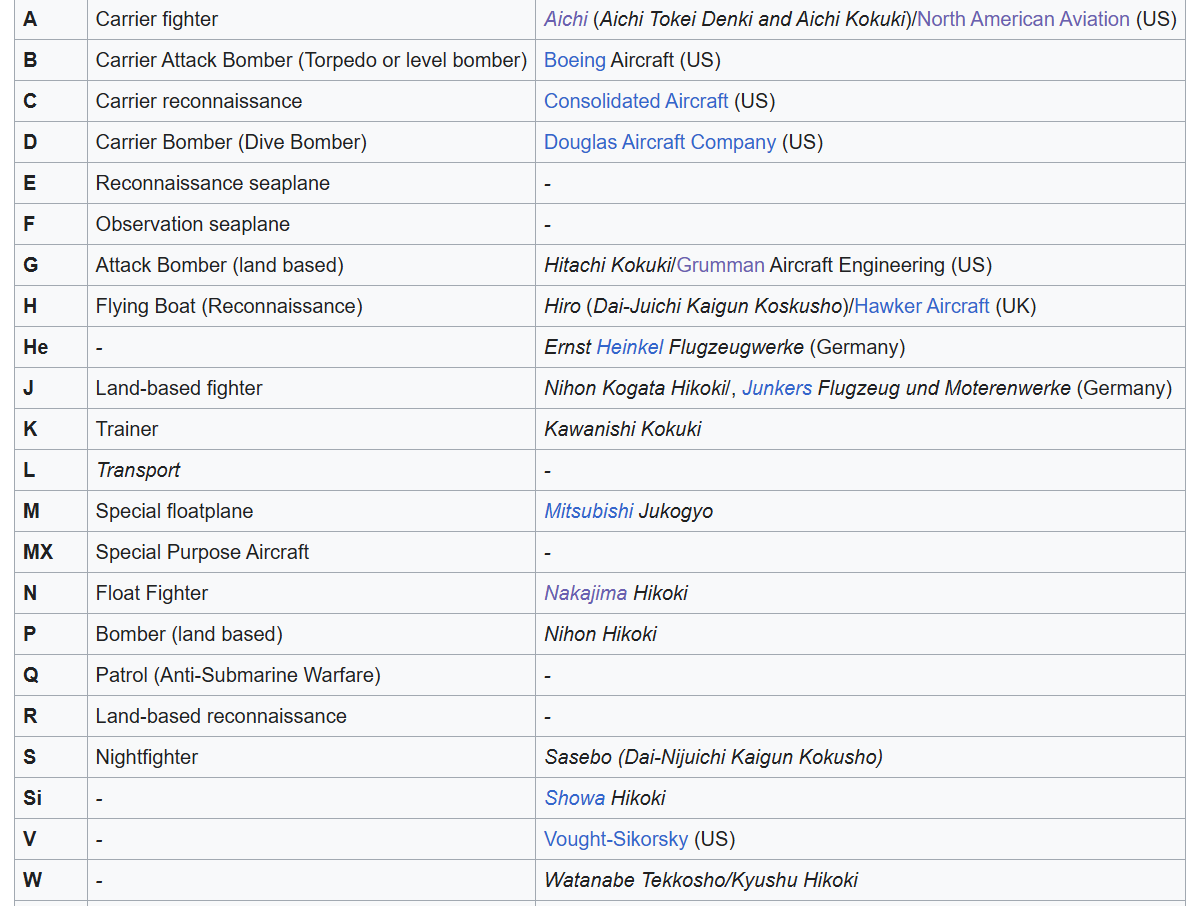This screenshot has height=906, width=1193.
Task: Select the 'Reconnaissance seaplane' cell
Action: [x=311, y=183]
